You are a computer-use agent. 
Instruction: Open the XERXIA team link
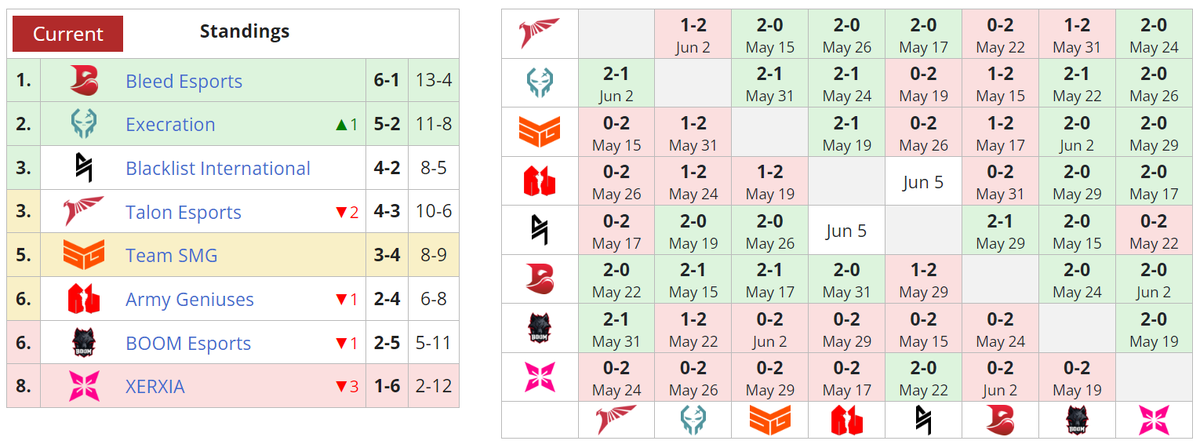tap(155, 386)
